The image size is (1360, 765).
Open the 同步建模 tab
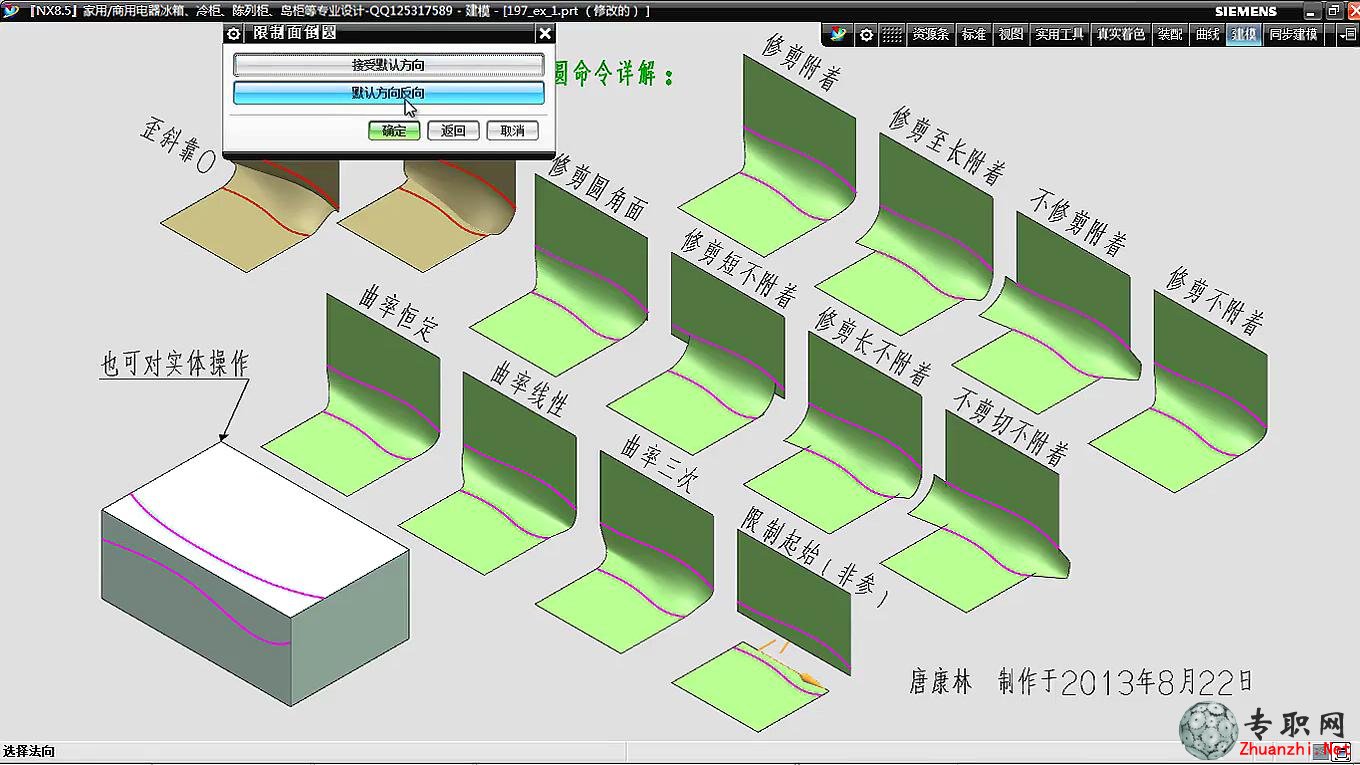tap(1292, 35)
